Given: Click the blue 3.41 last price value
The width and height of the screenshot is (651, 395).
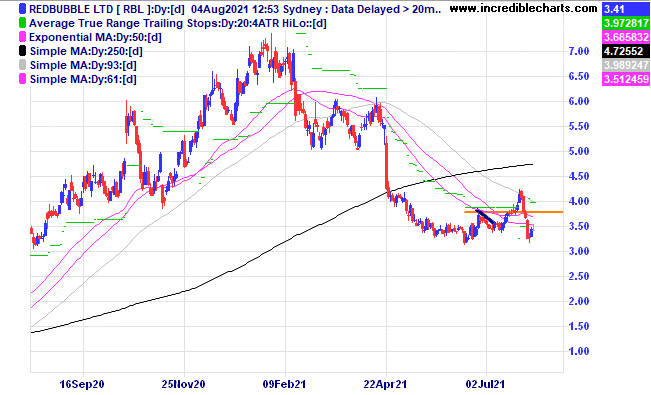Looking at the screenshot, I should coord(625,9).
